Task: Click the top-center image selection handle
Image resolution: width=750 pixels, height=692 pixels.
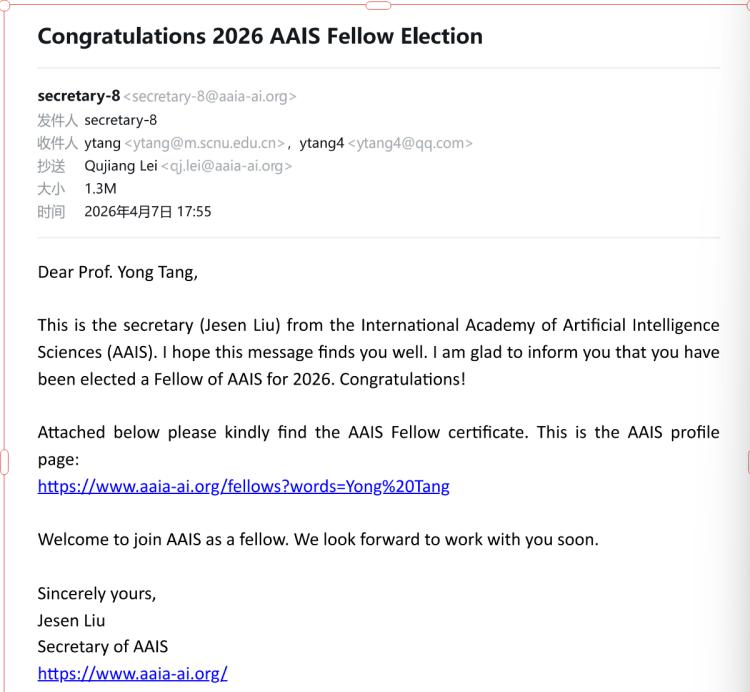Action: pyautogui.click(x=378, y=5)
